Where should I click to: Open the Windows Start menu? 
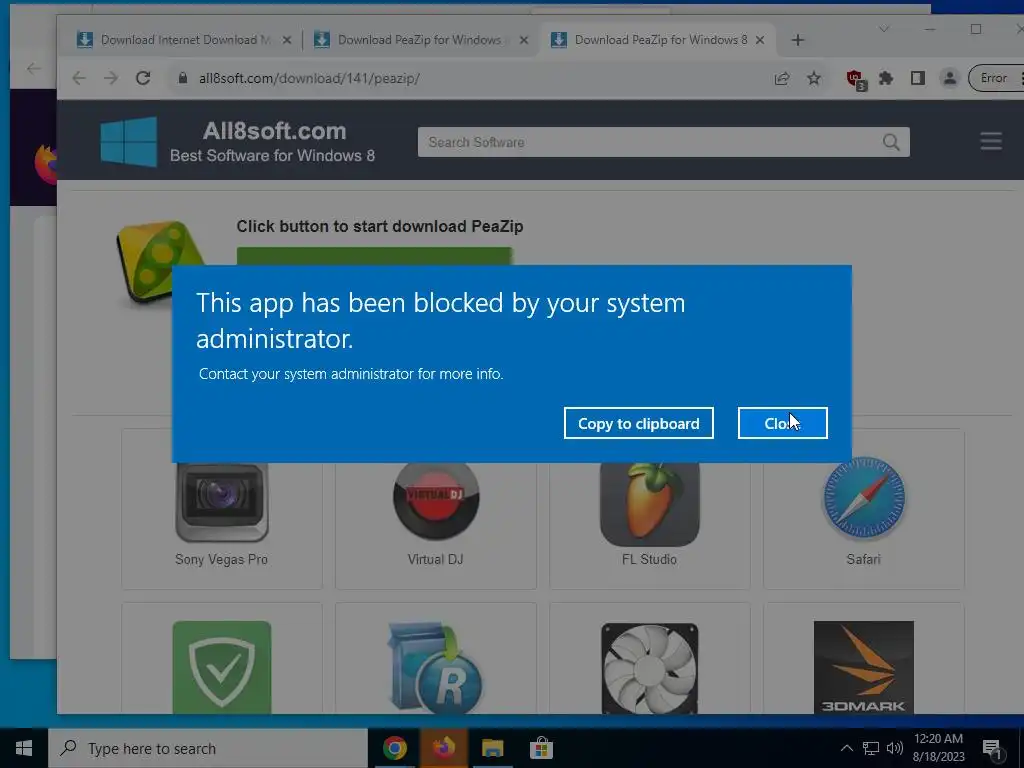24,748
